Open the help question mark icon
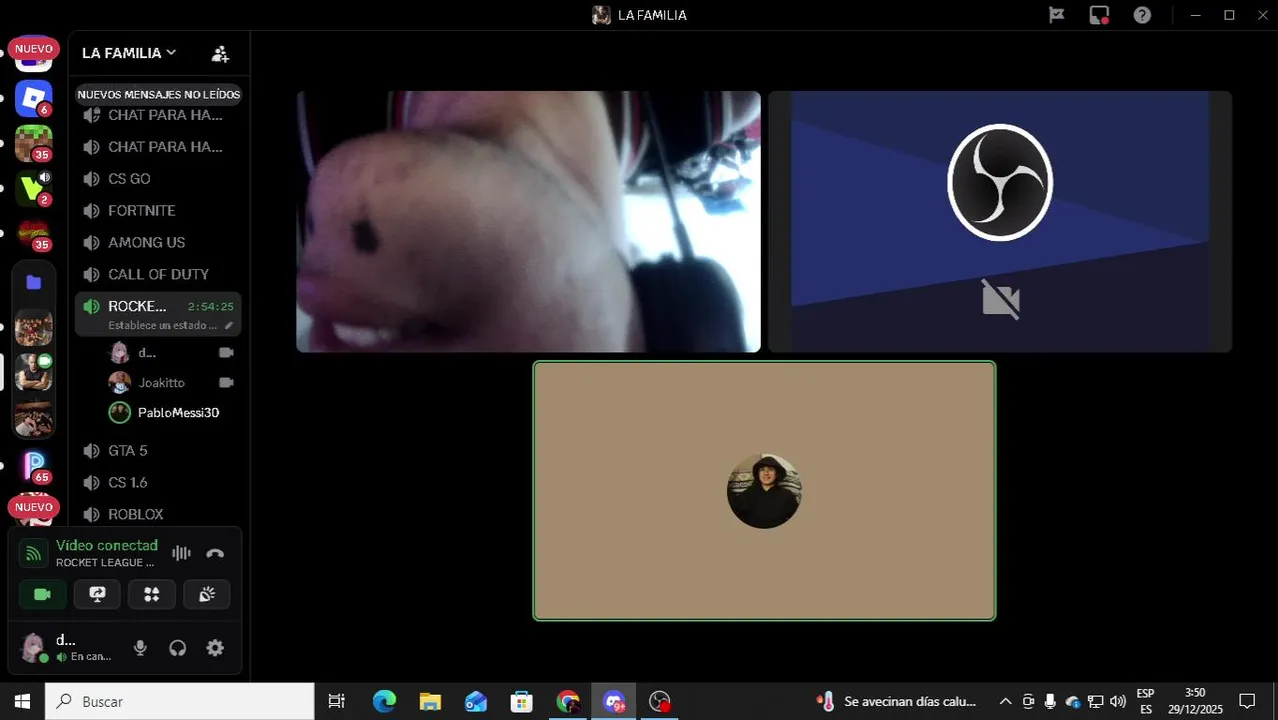The width and height of the screenshot is (1278, 720). (x=1142, y=15)
